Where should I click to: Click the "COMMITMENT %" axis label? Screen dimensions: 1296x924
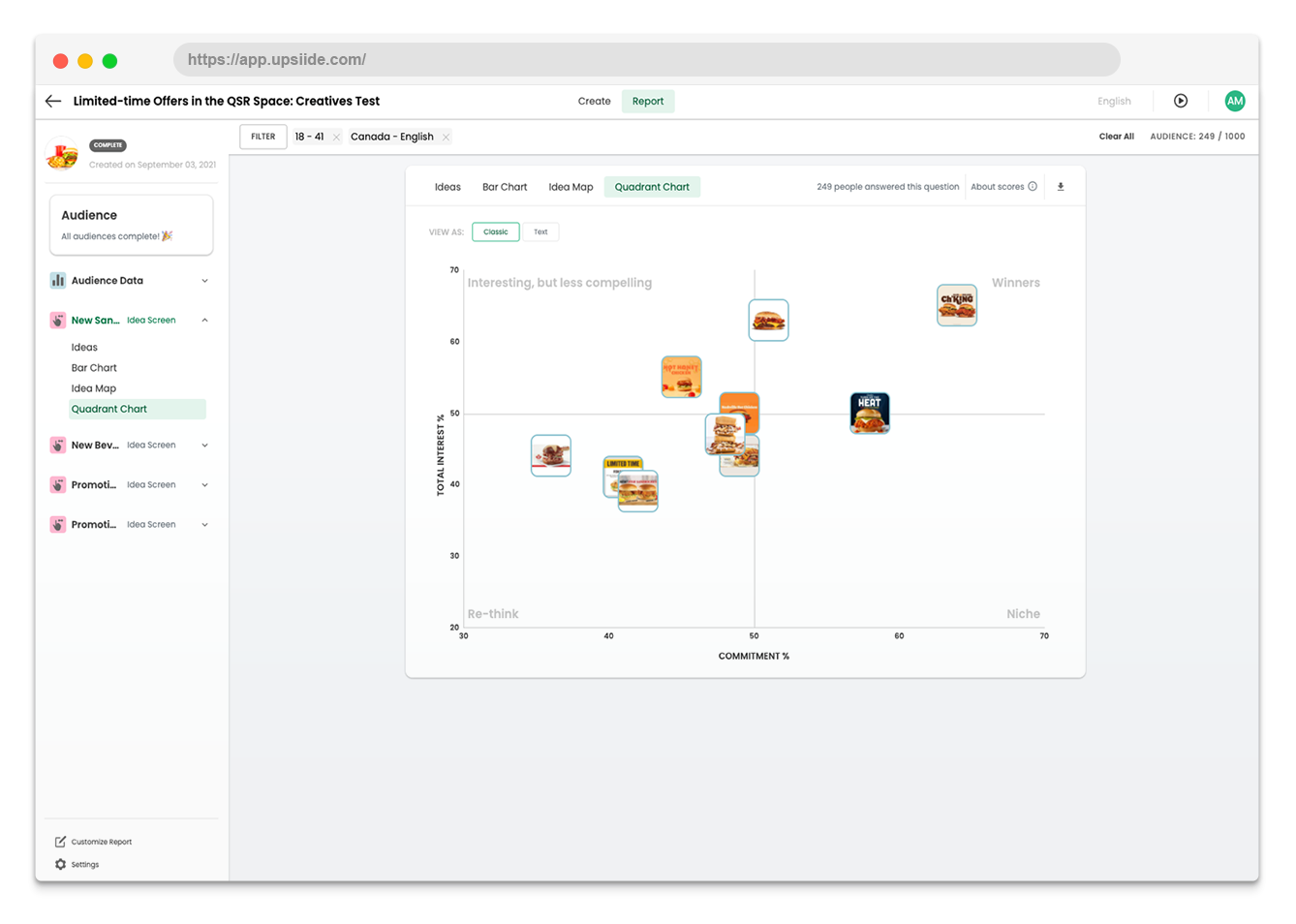(x=754, y=657)
